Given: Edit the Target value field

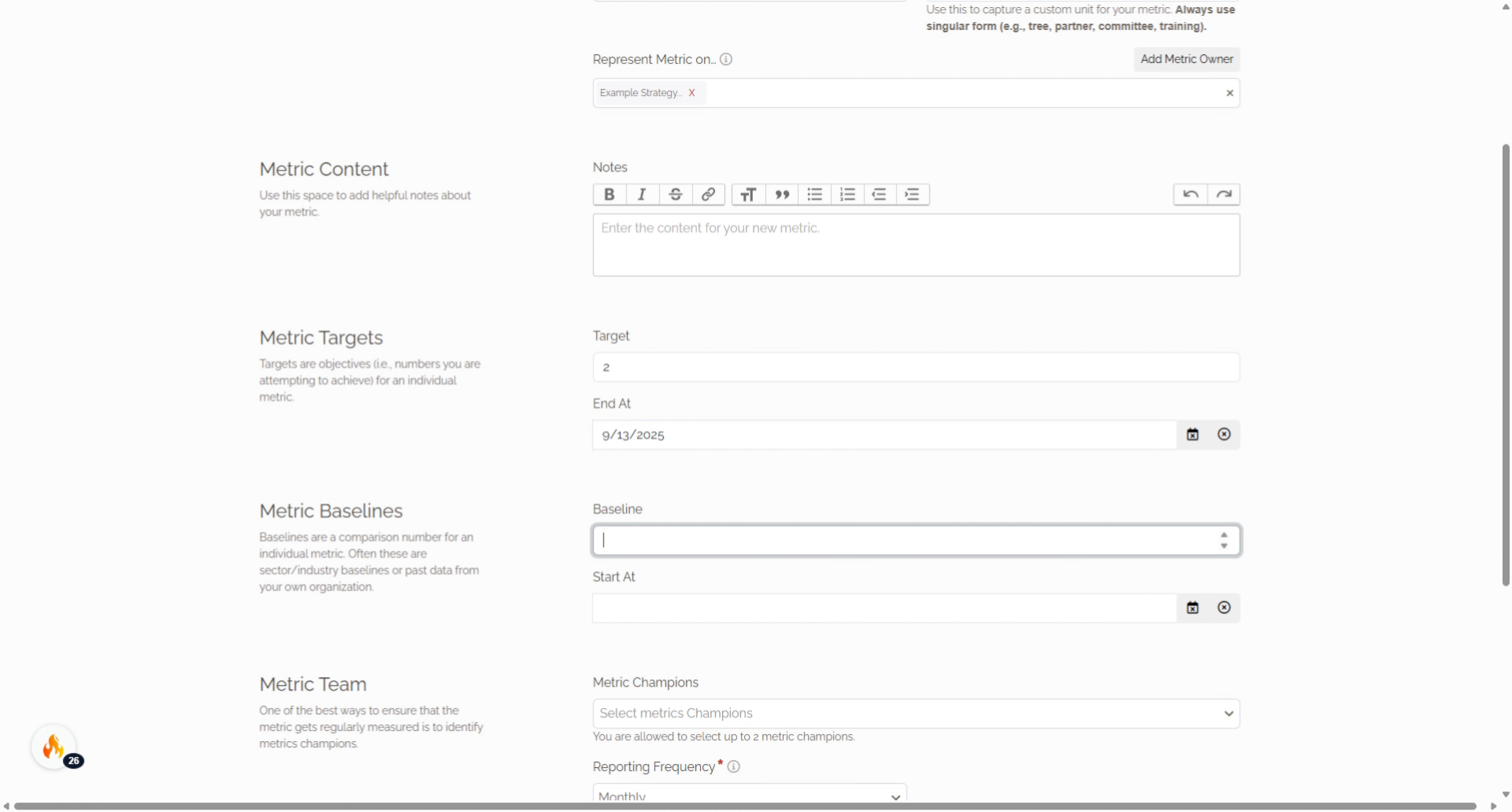Looking at the screenshot, I should click(x=916, y=367).
